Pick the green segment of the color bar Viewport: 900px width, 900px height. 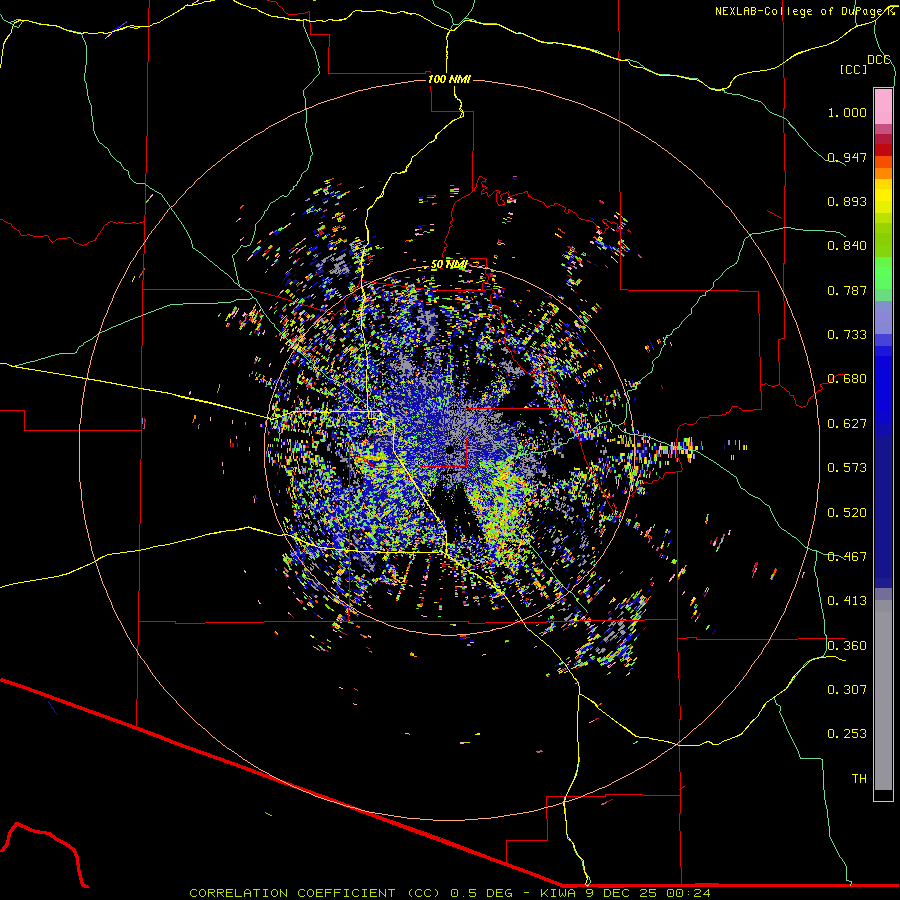click(x=883, y=273)
